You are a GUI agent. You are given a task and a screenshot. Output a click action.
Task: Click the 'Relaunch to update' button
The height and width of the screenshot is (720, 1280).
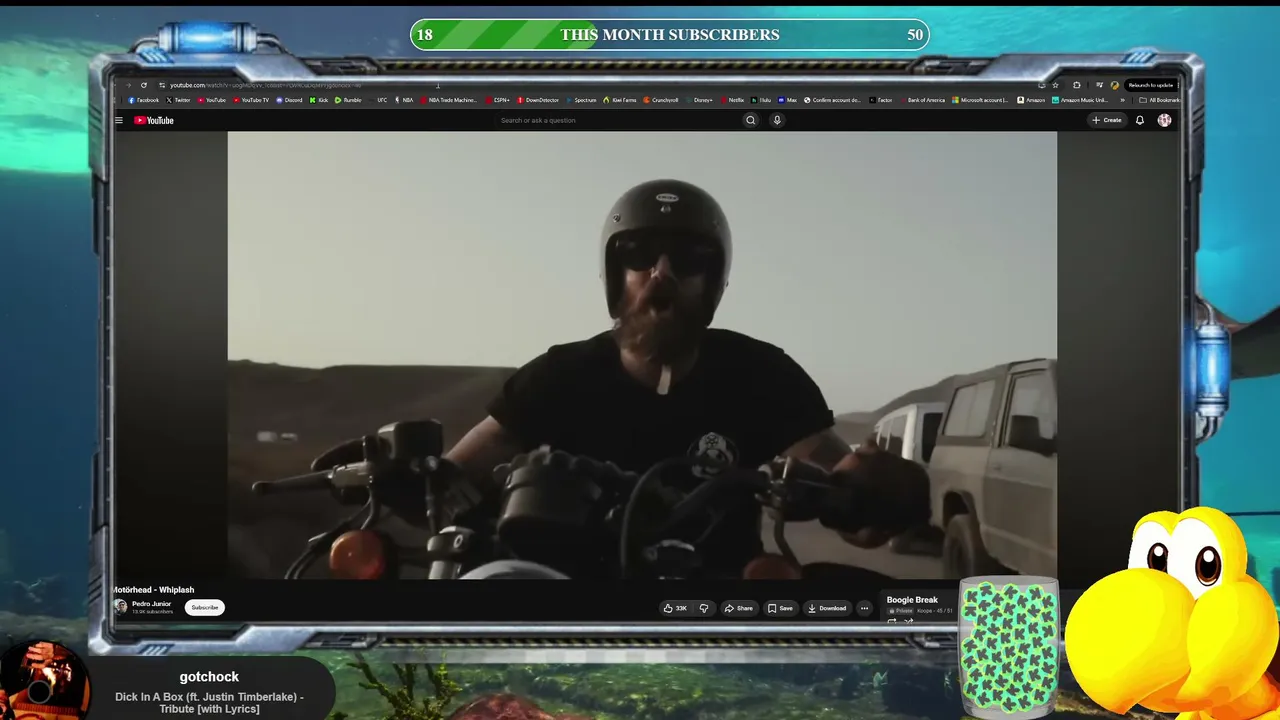click(1150, 85)
